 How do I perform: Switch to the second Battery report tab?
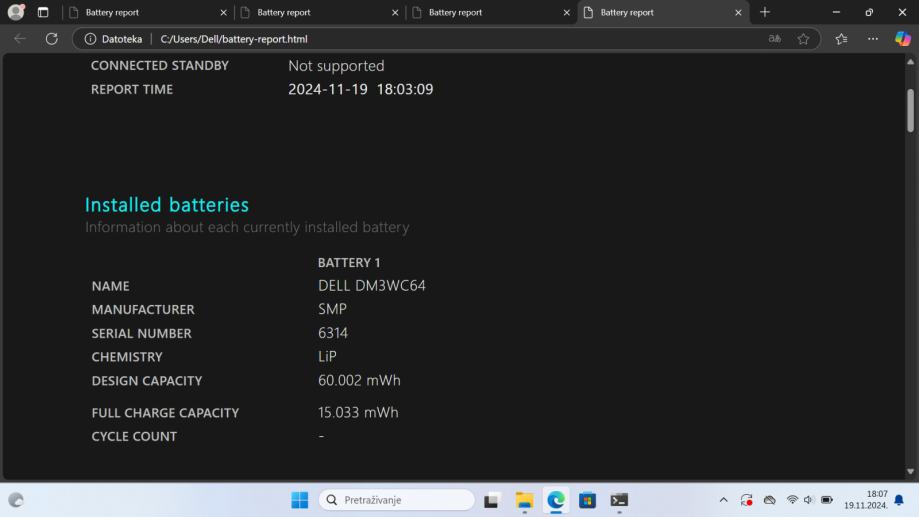pyautogui.click(x=318, y=12)
